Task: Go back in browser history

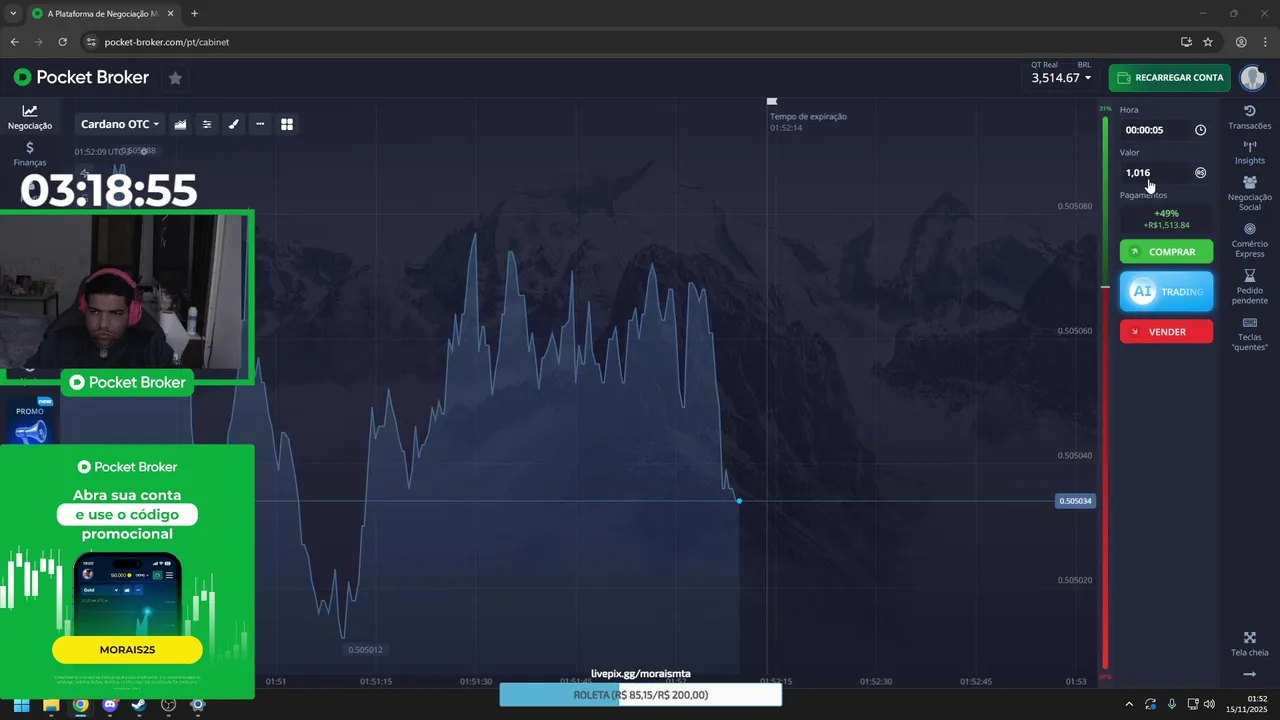Action: (x=15, y=42)
